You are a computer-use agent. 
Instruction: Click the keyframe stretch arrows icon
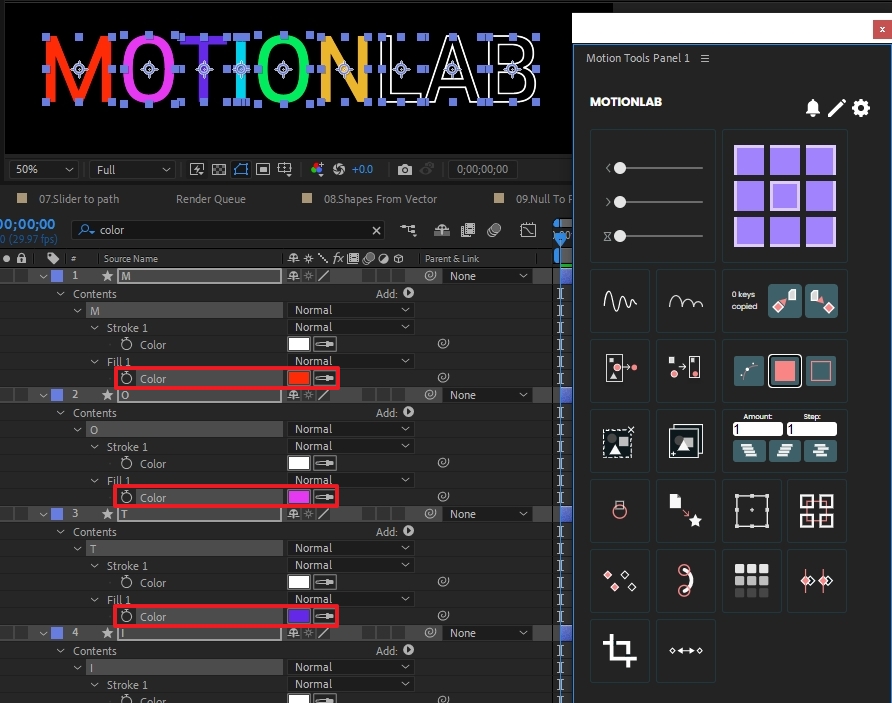pos(685,650)
